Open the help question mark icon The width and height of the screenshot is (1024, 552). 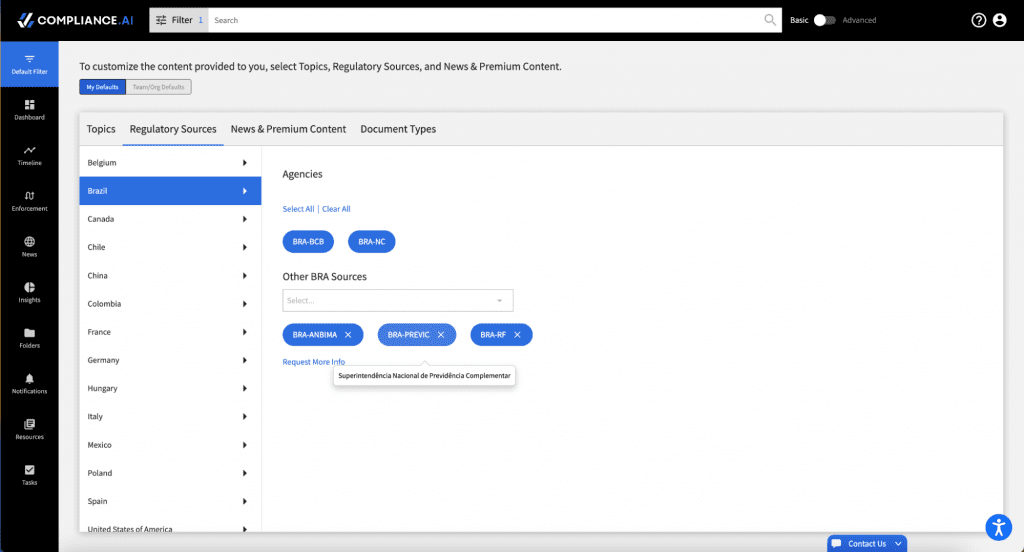point(978,20)
